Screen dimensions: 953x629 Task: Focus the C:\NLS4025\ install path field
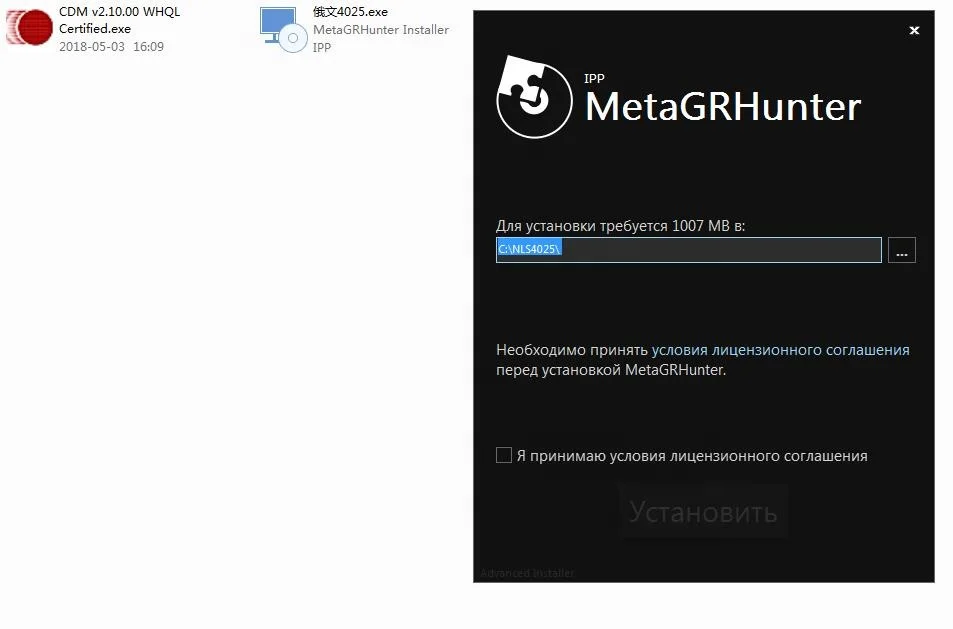coord(689,250)
